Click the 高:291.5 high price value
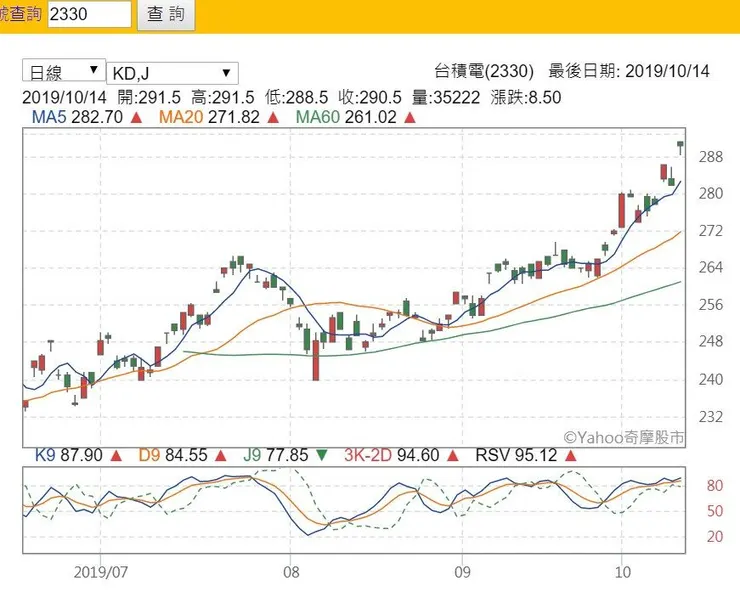The width and height of the screenshot is (740, 596). (223, 98)
